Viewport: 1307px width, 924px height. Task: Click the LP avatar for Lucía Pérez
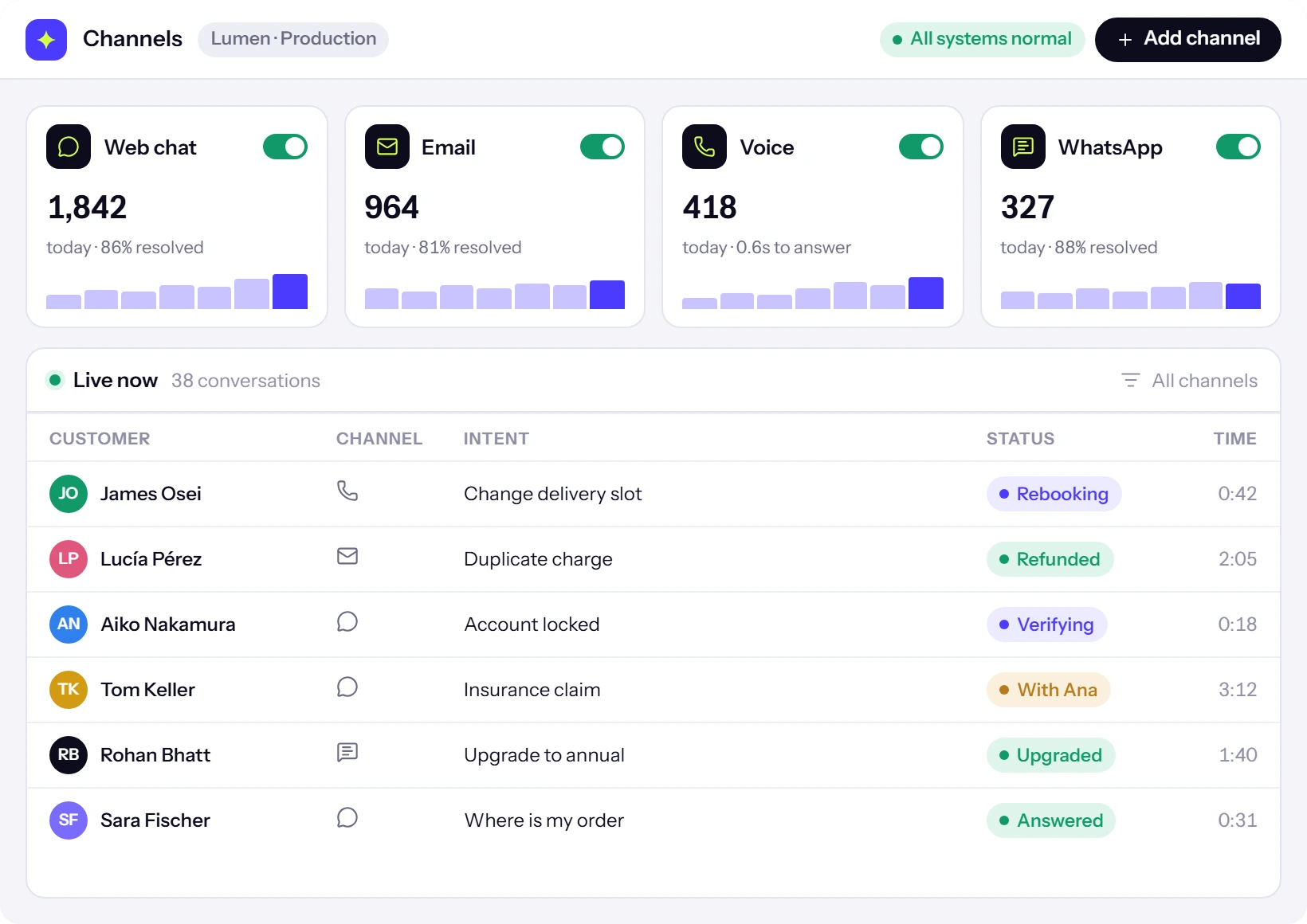pos(69,559)
